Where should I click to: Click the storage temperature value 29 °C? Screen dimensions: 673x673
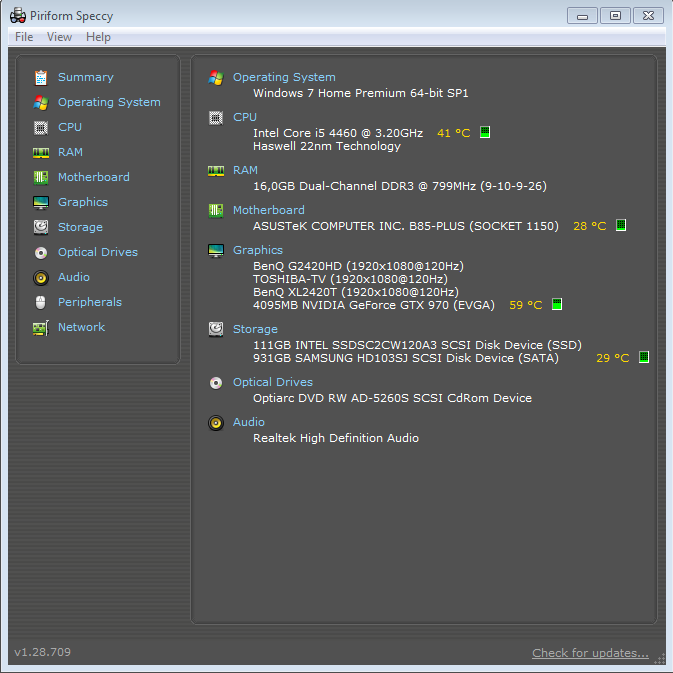click(612, 358)
